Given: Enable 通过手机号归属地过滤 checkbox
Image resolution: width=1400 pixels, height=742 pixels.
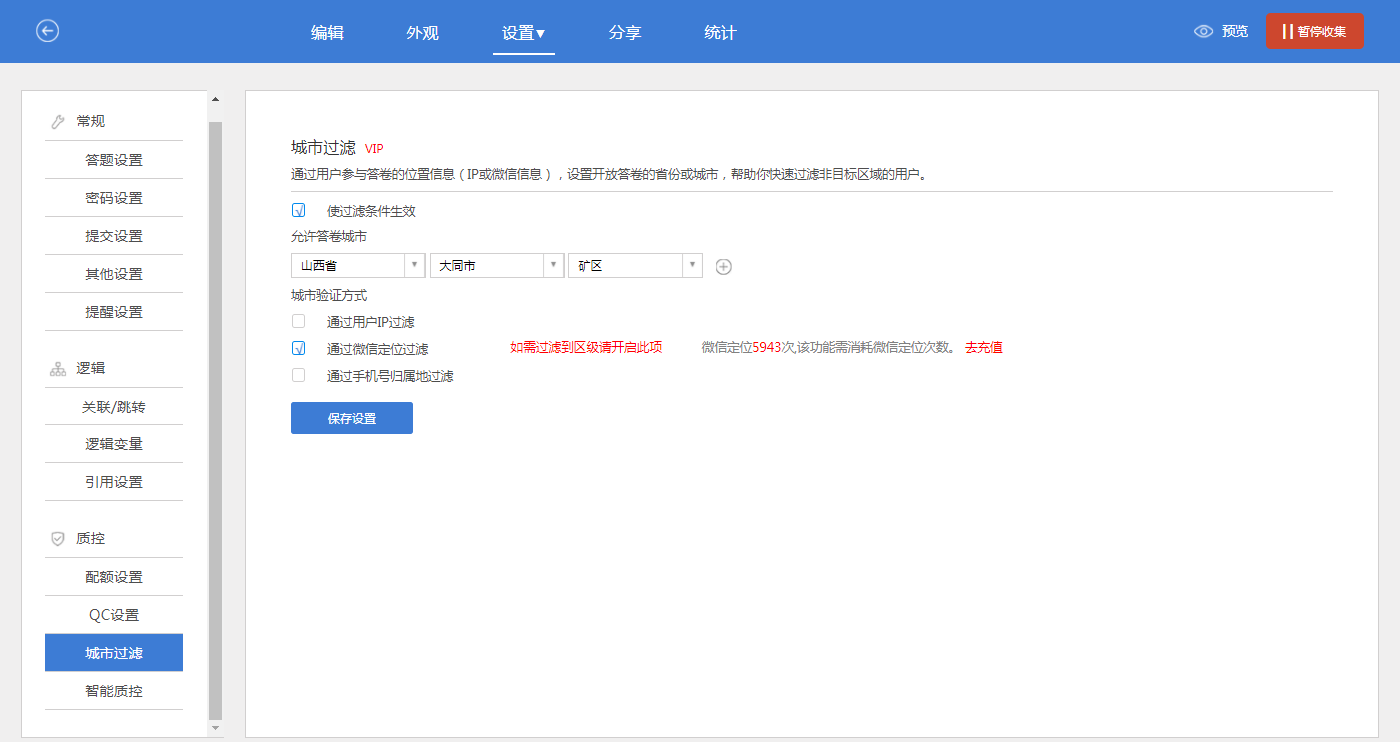Looking at the screenshot, I should coord(298,376).
